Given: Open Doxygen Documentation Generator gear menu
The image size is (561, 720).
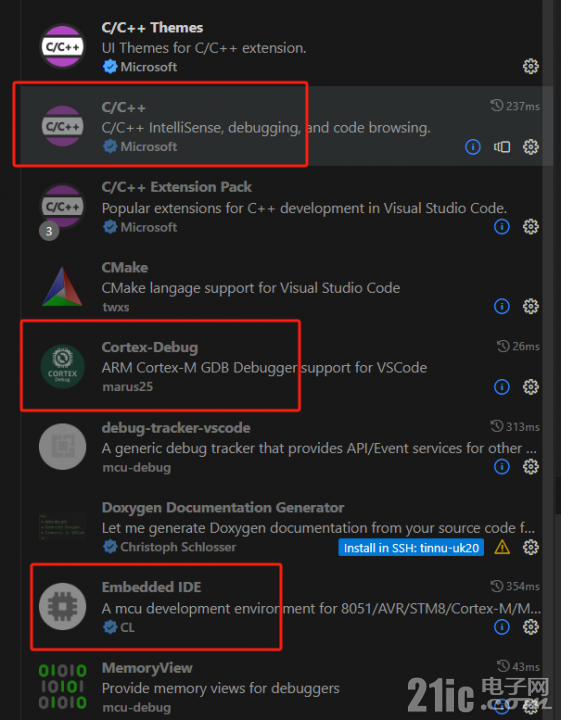Looking at the screenshot, I should click(x=531, y=547).
